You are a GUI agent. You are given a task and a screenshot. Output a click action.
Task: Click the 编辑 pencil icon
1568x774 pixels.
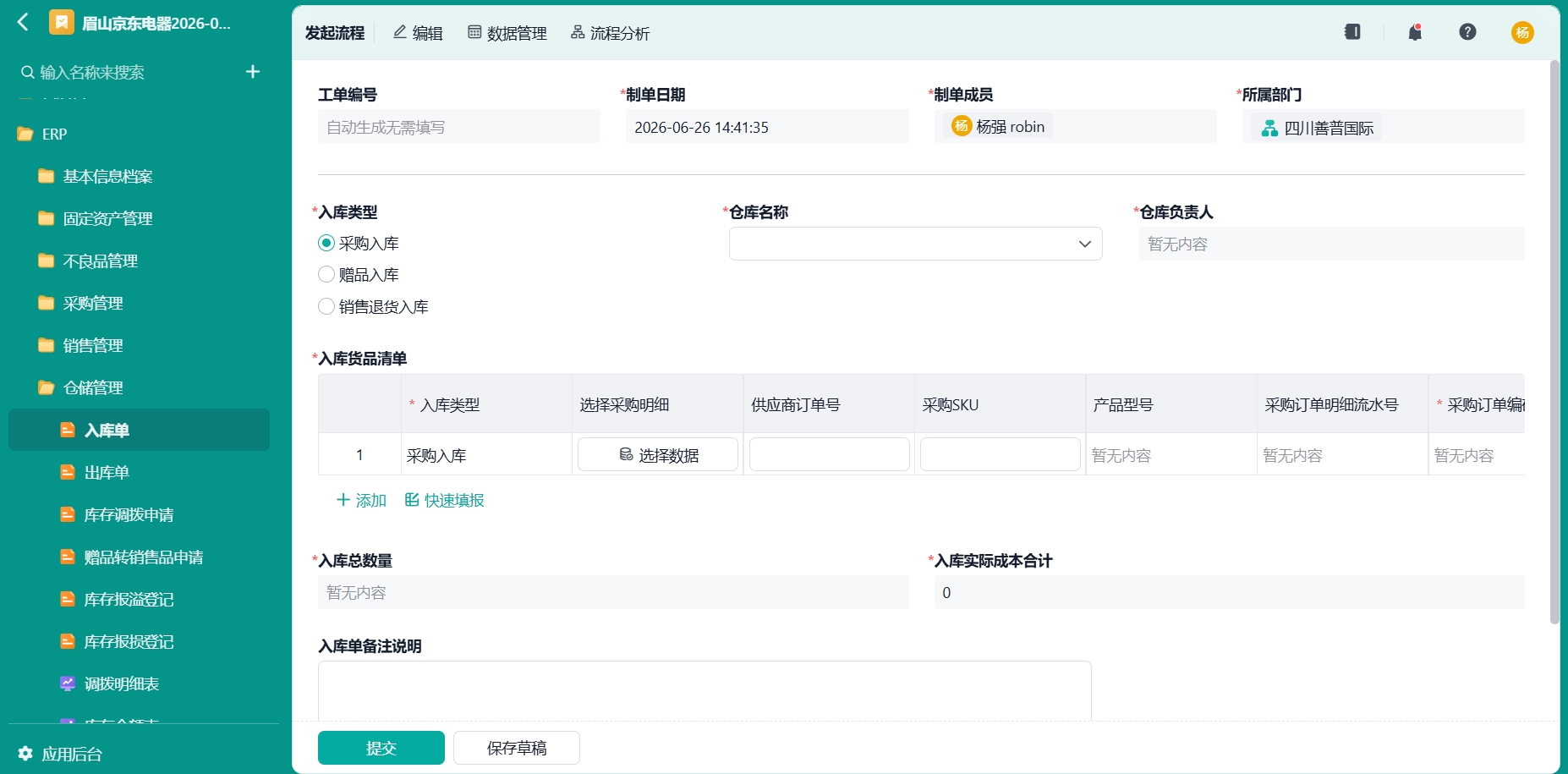[x=400, y=32]
